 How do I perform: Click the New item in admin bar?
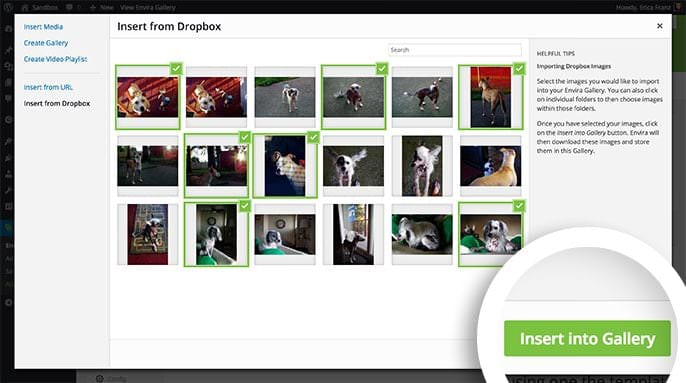tap(102, 7)
